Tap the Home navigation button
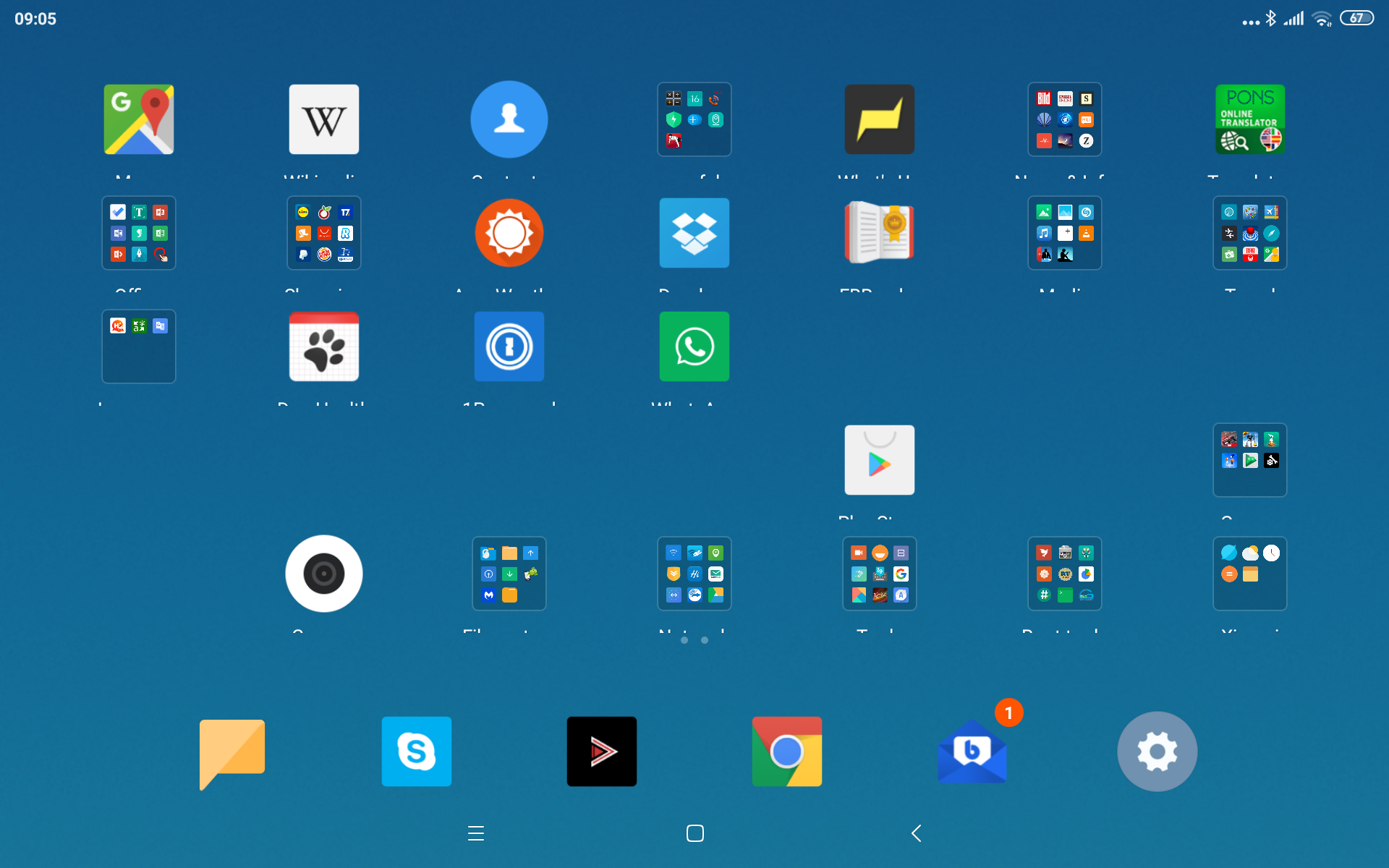The image size is (1389, 868). point(694,833)
